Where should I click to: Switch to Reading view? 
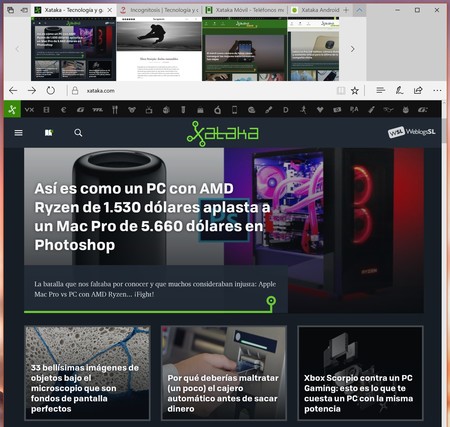341,90
